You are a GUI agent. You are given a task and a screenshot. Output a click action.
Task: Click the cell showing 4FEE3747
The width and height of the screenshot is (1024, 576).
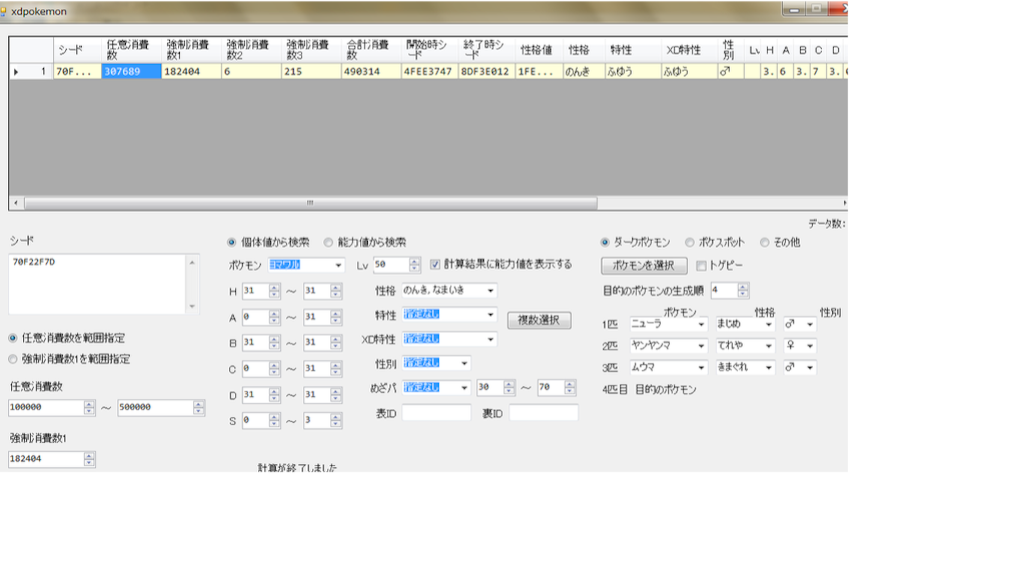pyautogui.click(x=430, y=71)
